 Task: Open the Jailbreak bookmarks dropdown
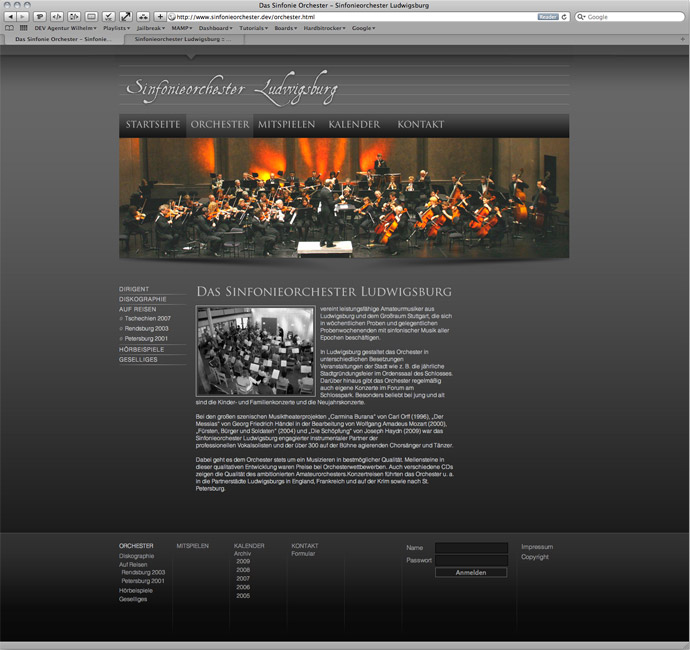point(151,28)
